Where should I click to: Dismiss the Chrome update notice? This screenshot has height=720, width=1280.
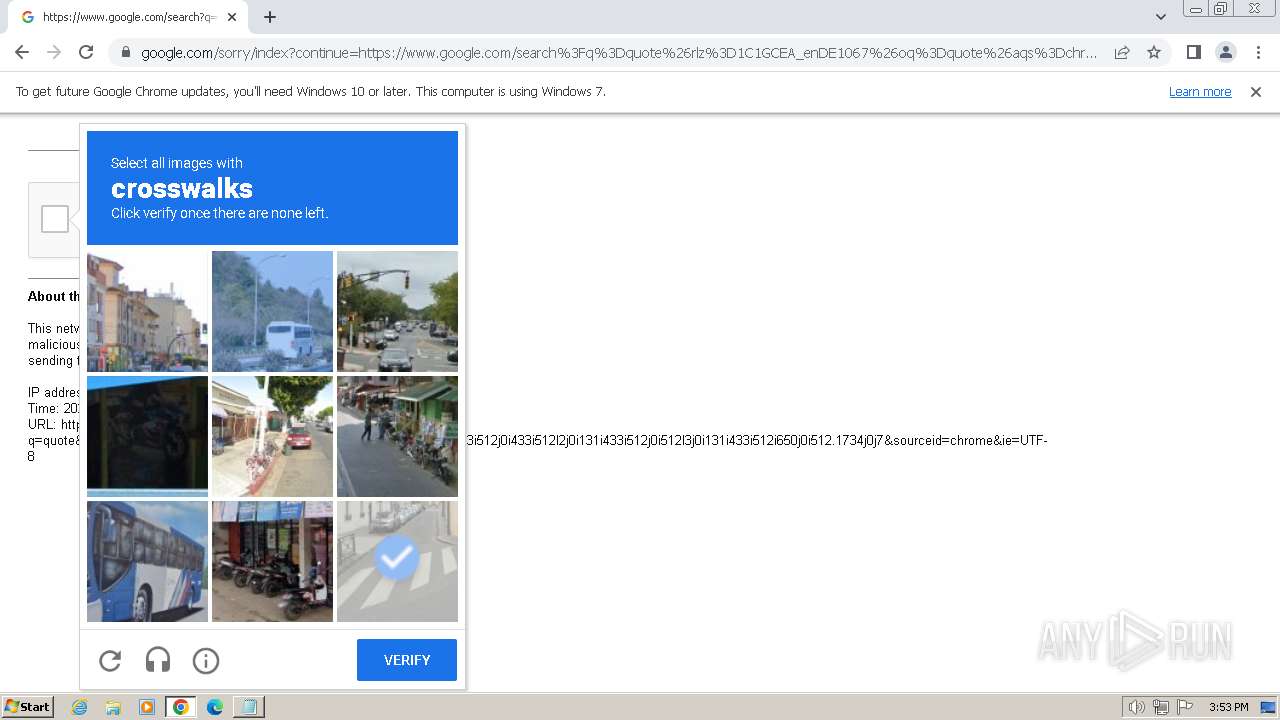point(1256,92)
